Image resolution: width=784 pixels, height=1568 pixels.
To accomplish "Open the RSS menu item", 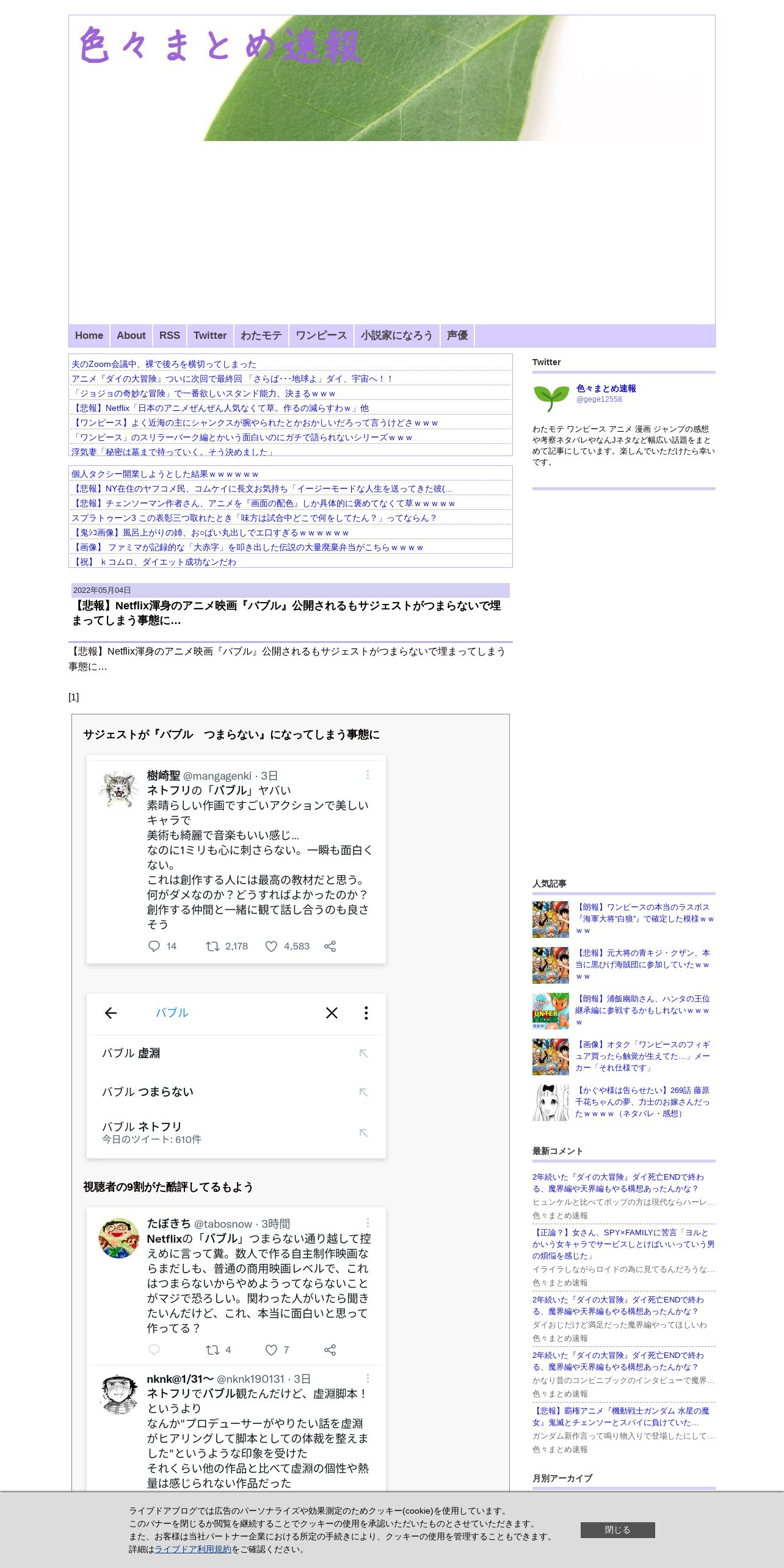I will coord(170,335).
